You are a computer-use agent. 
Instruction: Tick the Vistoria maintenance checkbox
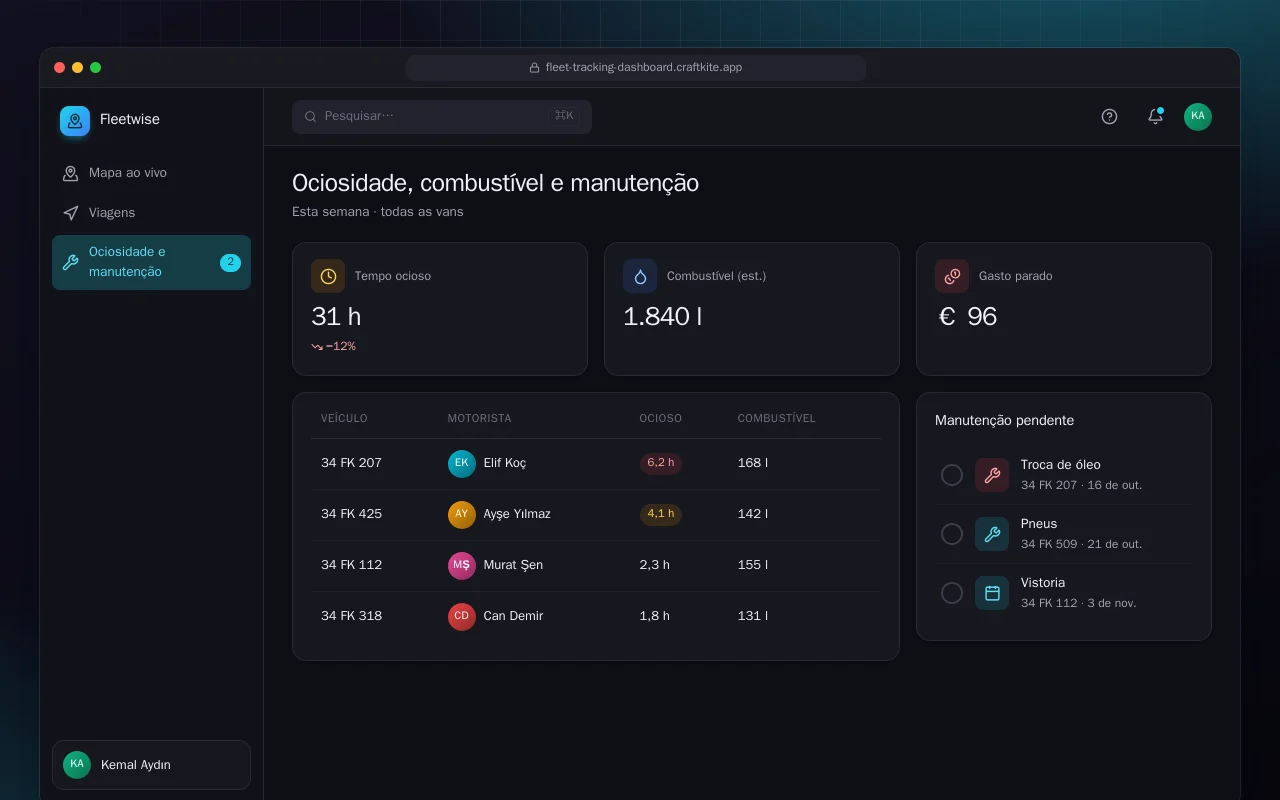[952, 593]
